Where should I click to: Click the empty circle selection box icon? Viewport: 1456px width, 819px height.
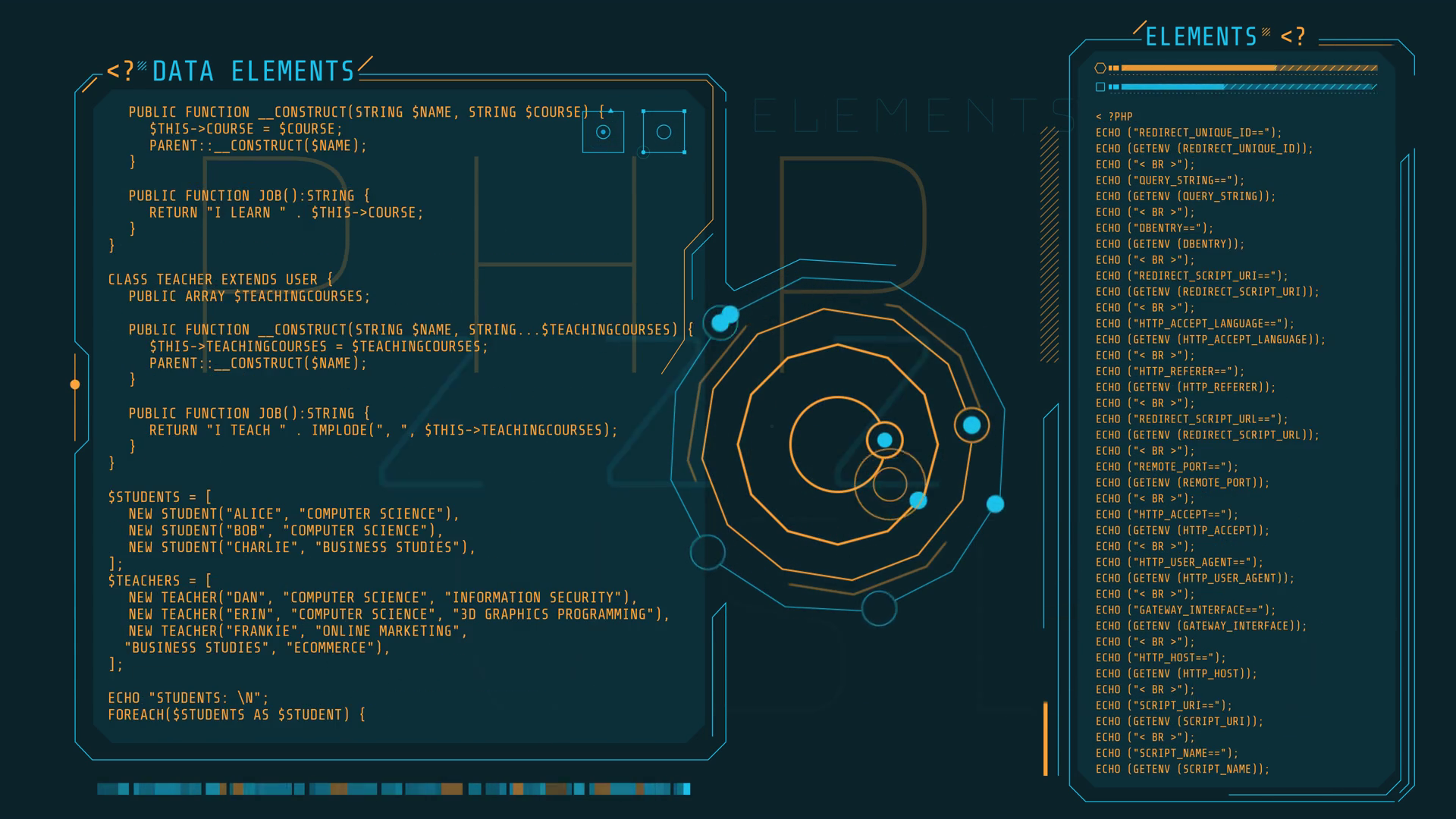[x=664, y=132]
